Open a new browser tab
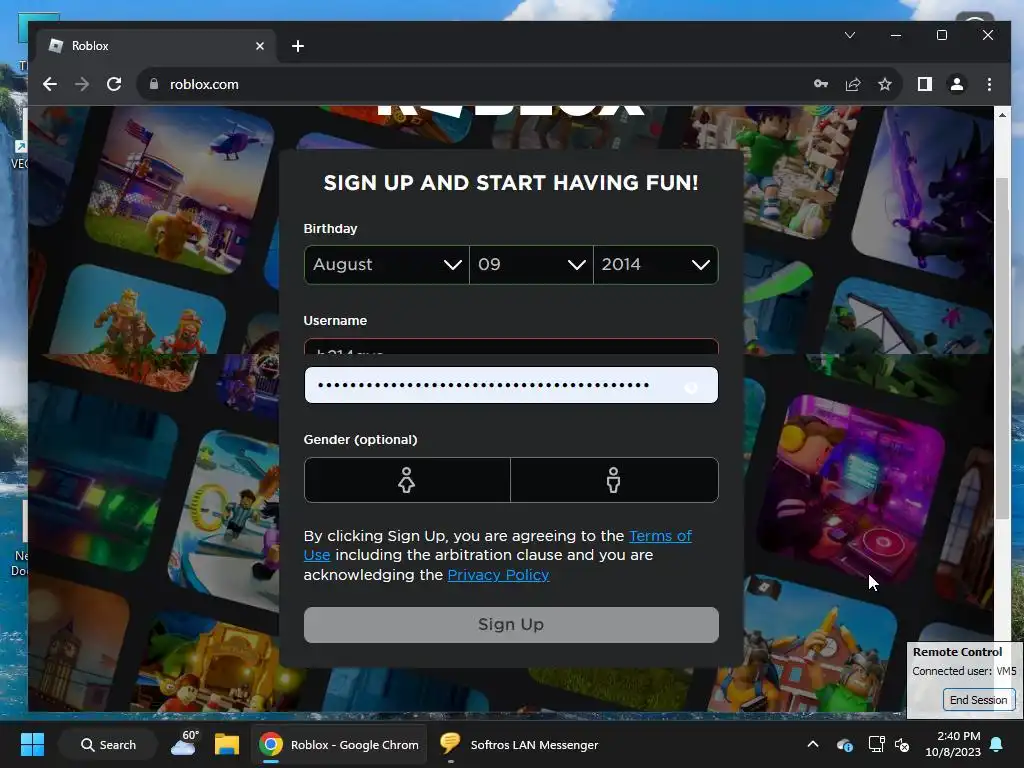 (298, 46)
